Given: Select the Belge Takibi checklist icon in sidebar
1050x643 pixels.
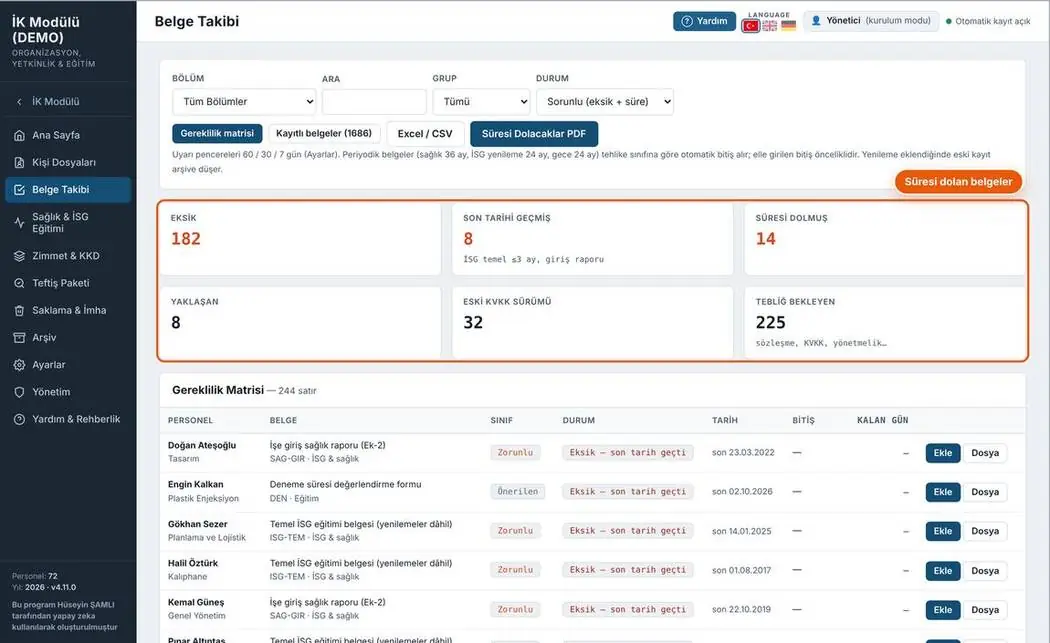Looking at the screenshot, I should tap(19, 190).
